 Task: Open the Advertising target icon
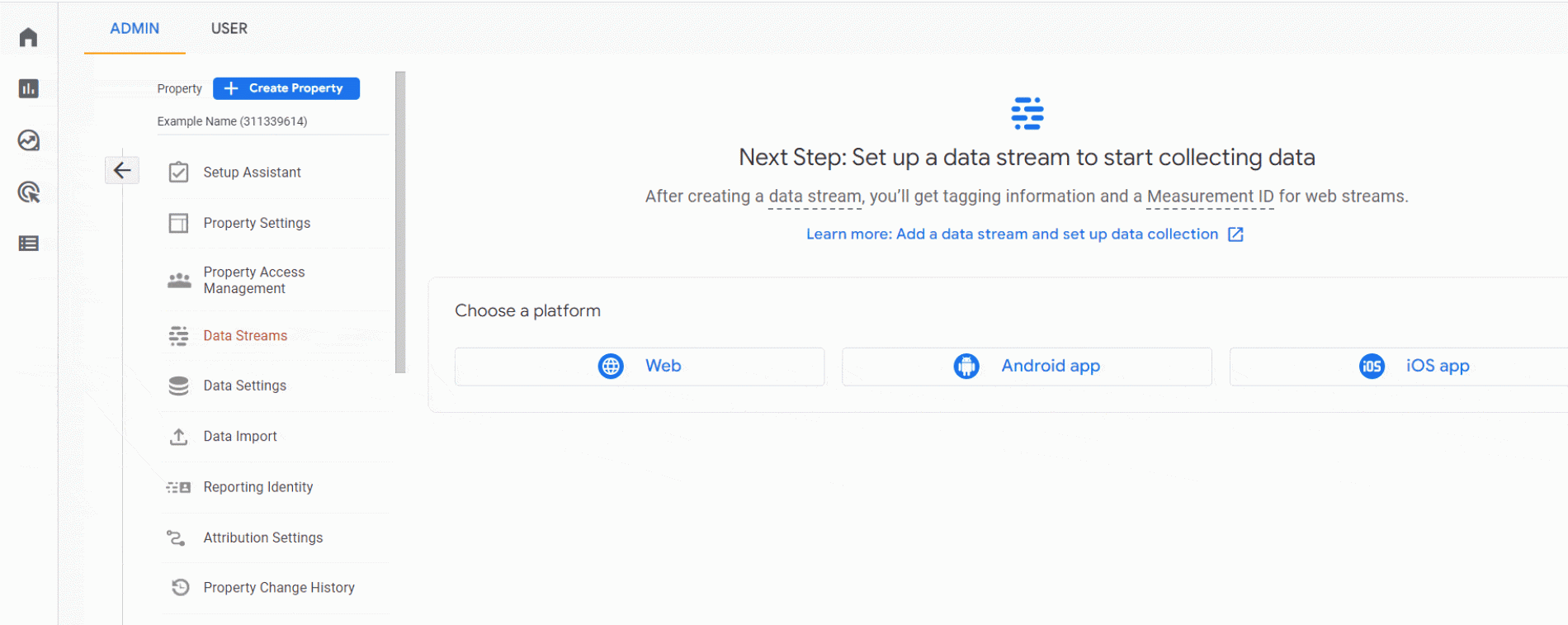[29, 192]
